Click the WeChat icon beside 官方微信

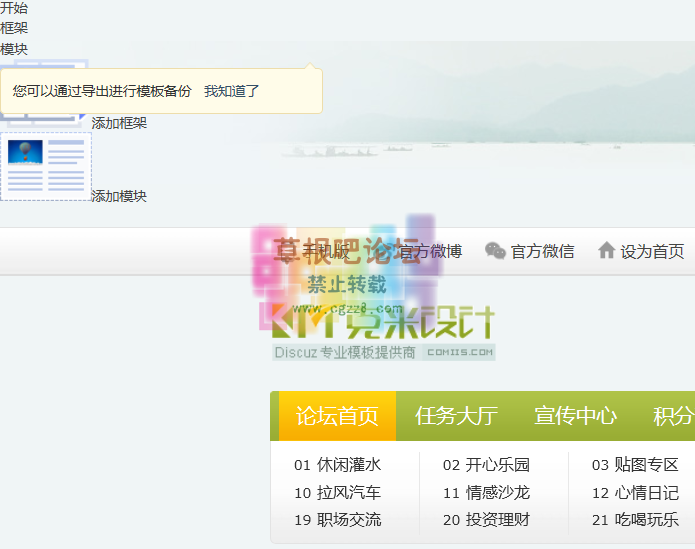click(x=495, y=251)
